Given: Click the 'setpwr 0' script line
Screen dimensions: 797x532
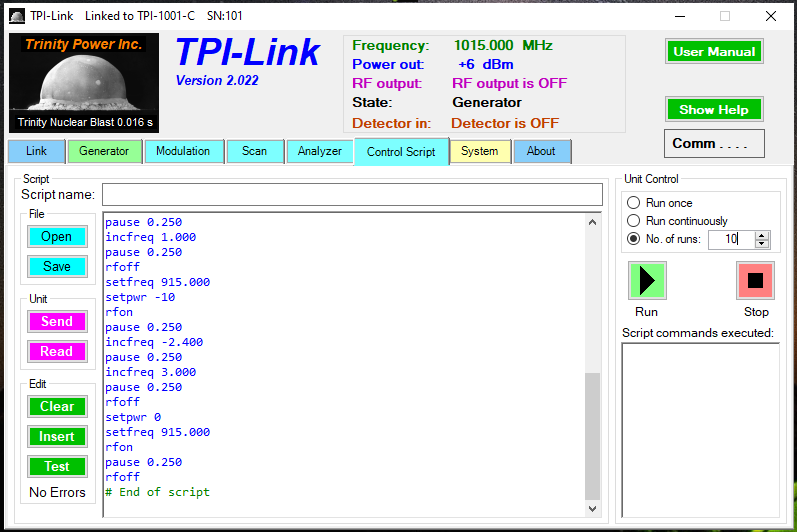Looking at the screenshot, I should coord(133,417).
